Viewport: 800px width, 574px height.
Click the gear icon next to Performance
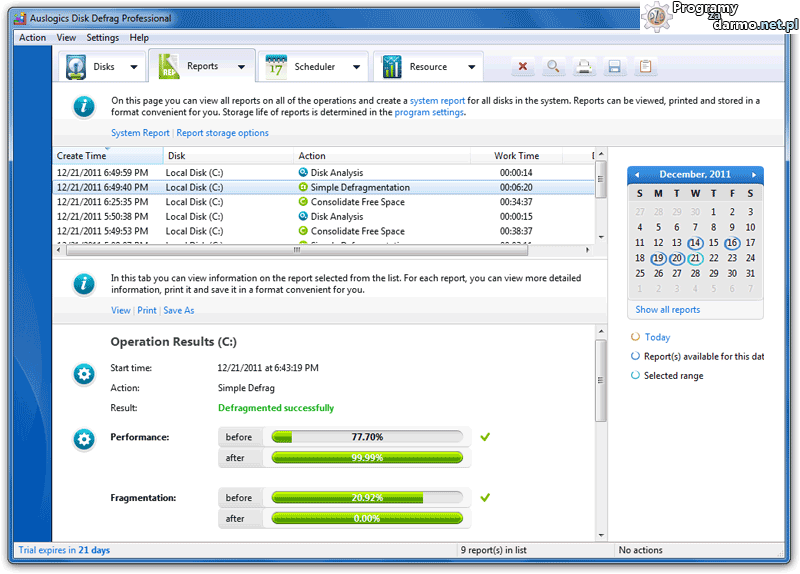(x=84, y=438)
